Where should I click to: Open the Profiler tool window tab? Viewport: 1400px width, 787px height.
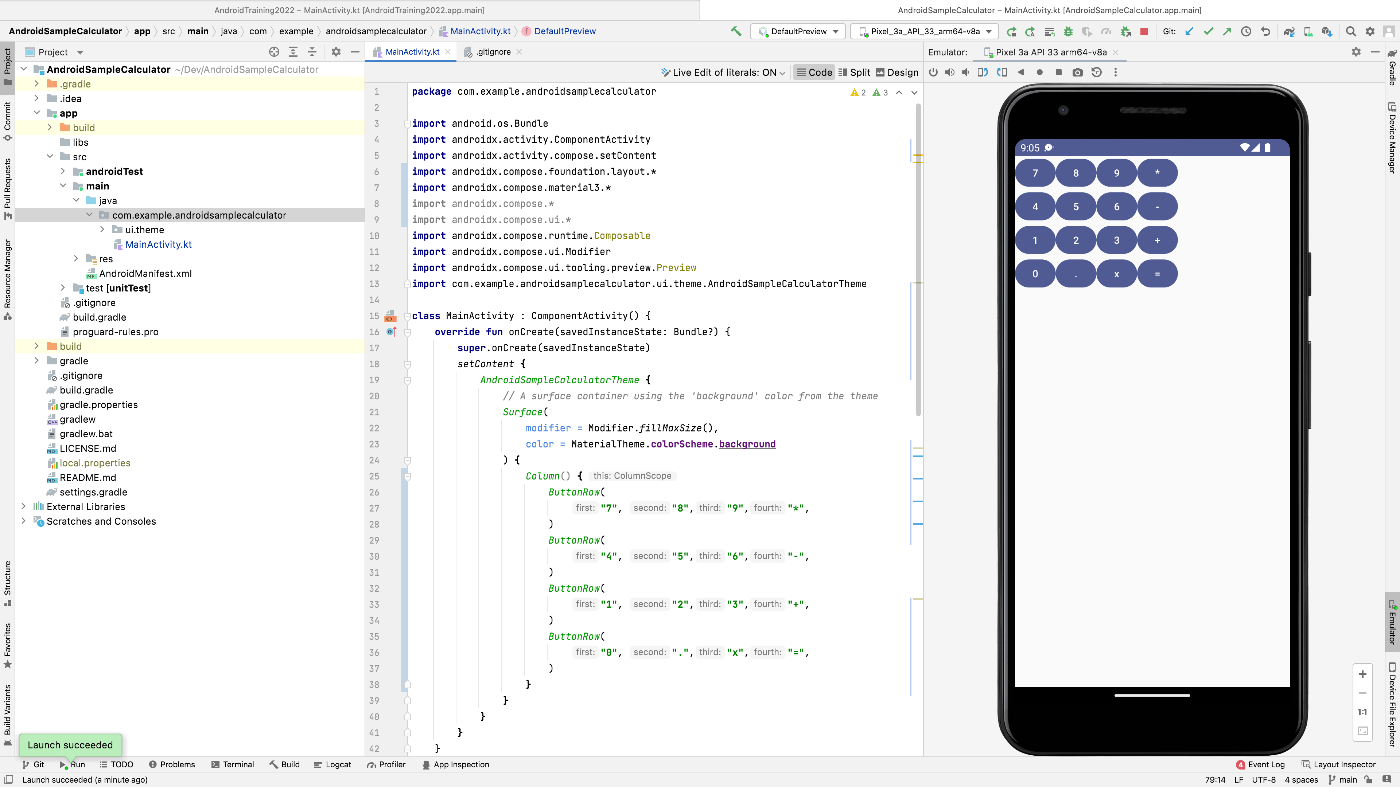(385, 764)
